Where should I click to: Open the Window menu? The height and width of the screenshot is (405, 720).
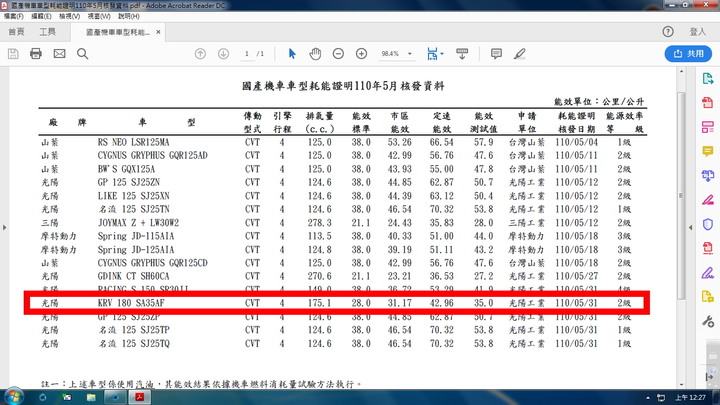[x=99, y=16]
